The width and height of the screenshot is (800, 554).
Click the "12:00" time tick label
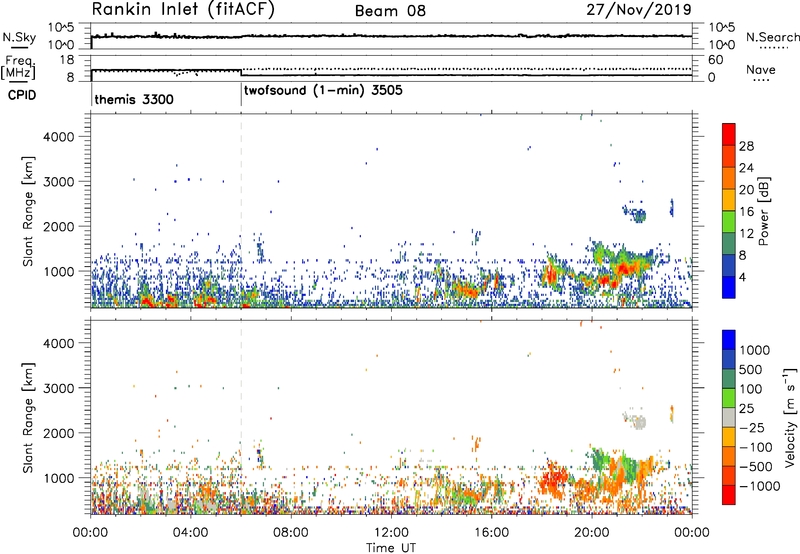[391, 533]
